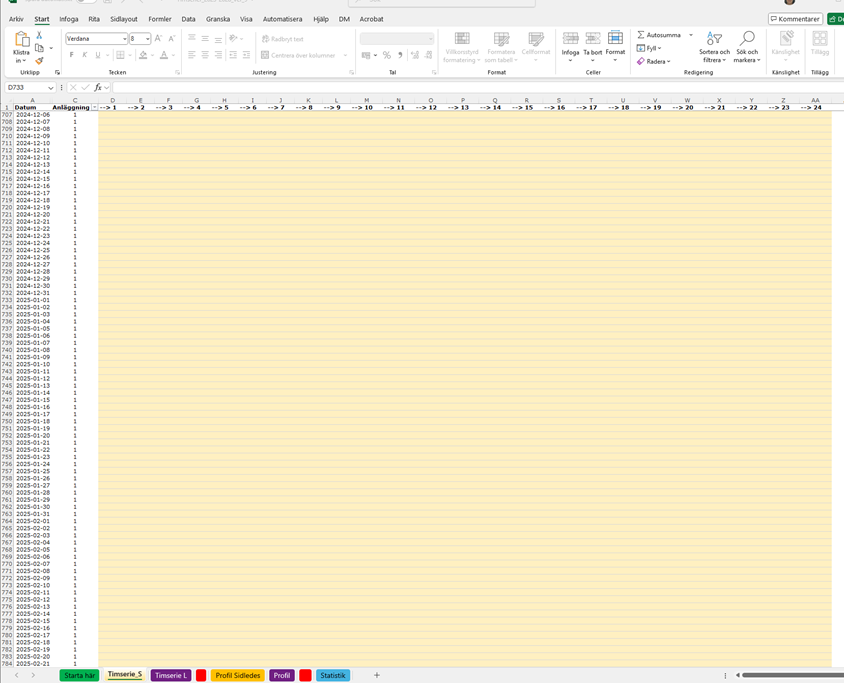
Task: Switch to the Statistik sheet tab
Action: [332, 676]
